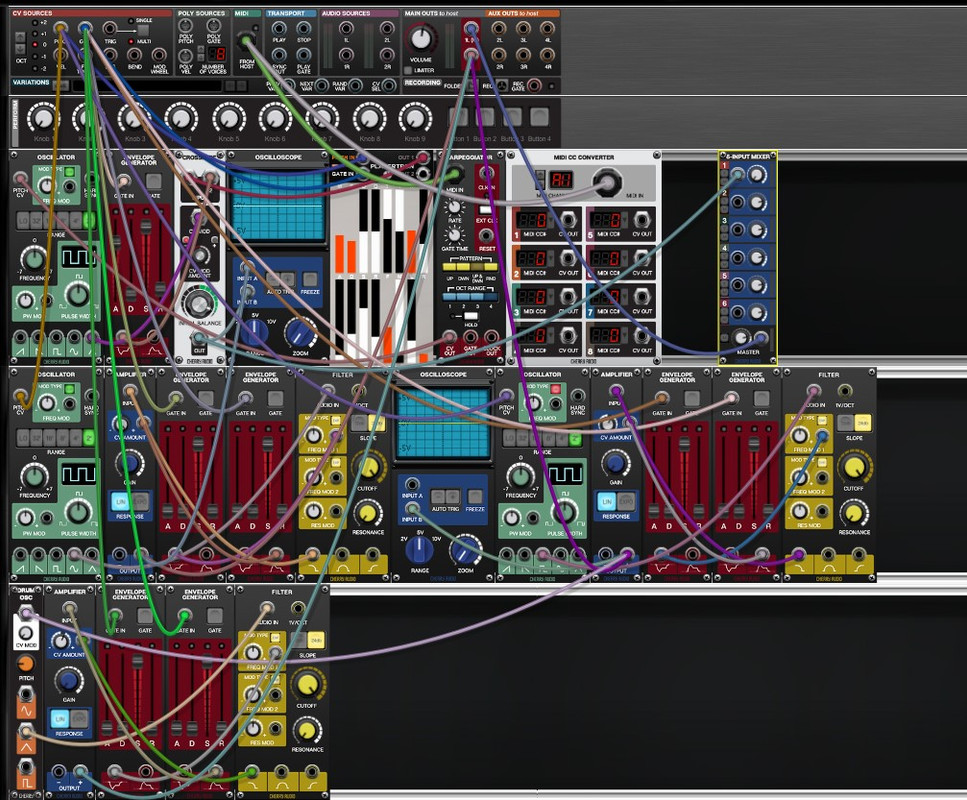This screenshot has width=967, height=800.
Task: Click the Drum Osc orange PITCH knob
Action: [25, 664]
